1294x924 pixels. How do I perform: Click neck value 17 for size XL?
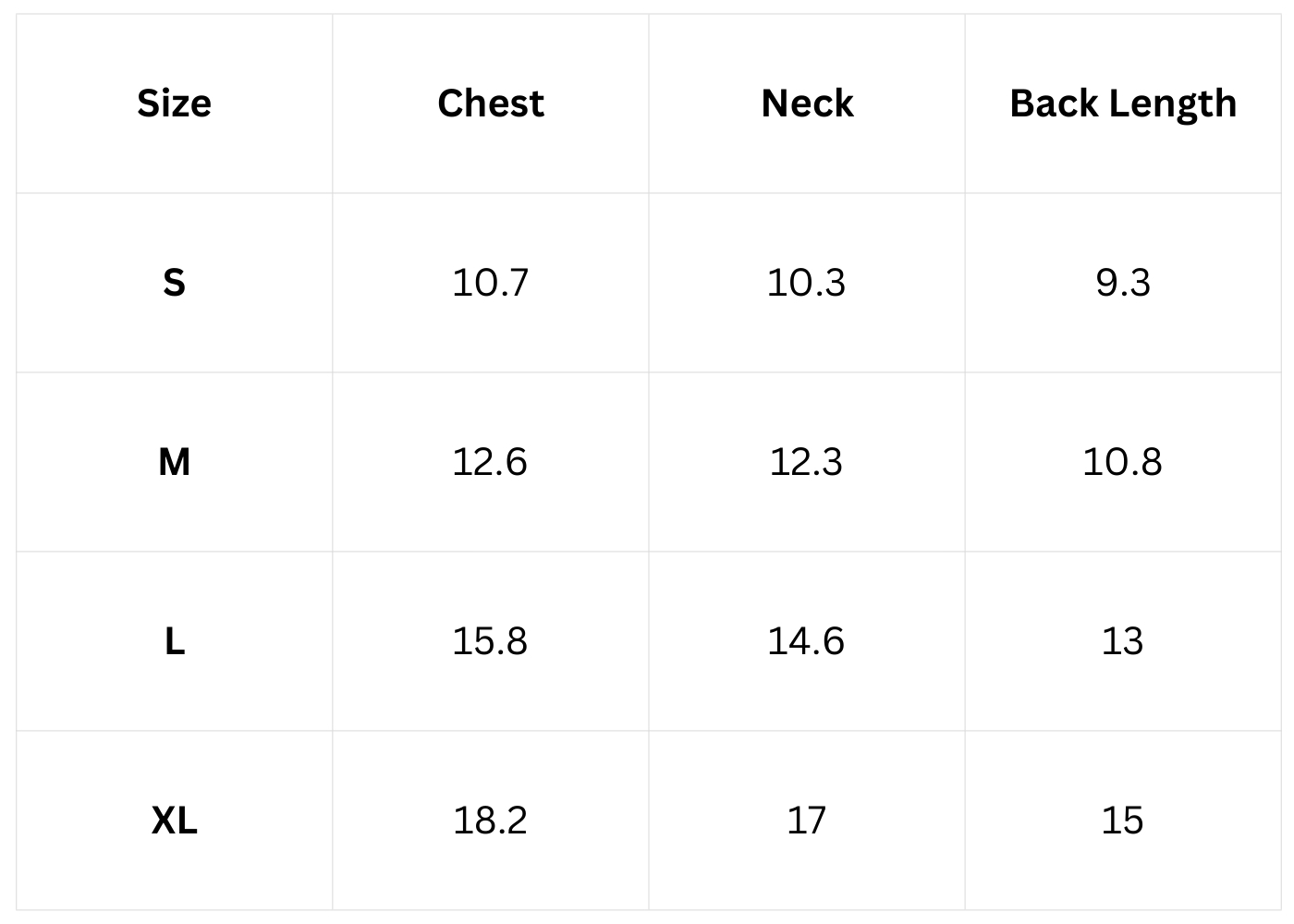tap(806, 820)
